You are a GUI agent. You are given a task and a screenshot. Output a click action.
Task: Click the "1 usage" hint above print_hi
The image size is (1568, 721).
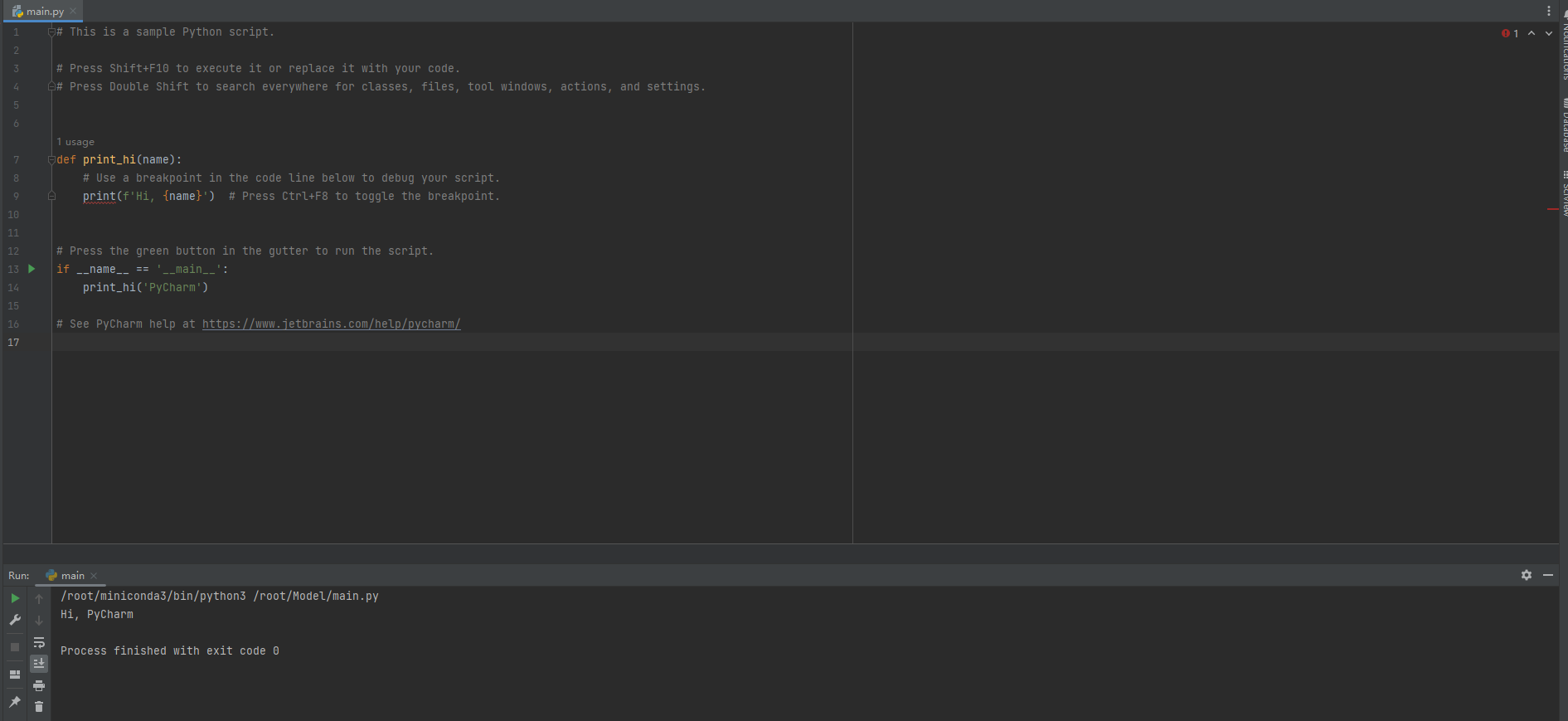coord(75,142)
